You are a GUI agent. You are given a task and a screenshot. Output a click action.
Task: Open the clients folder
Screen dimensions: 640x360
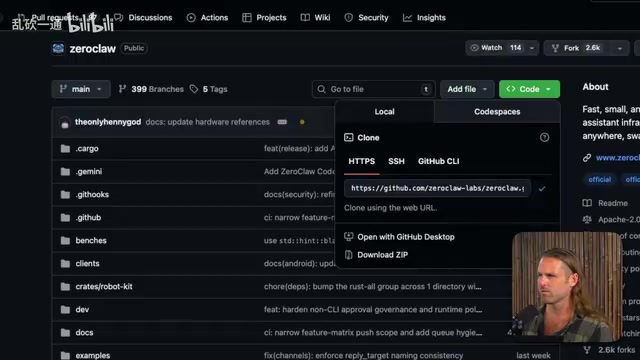[87, 263]
